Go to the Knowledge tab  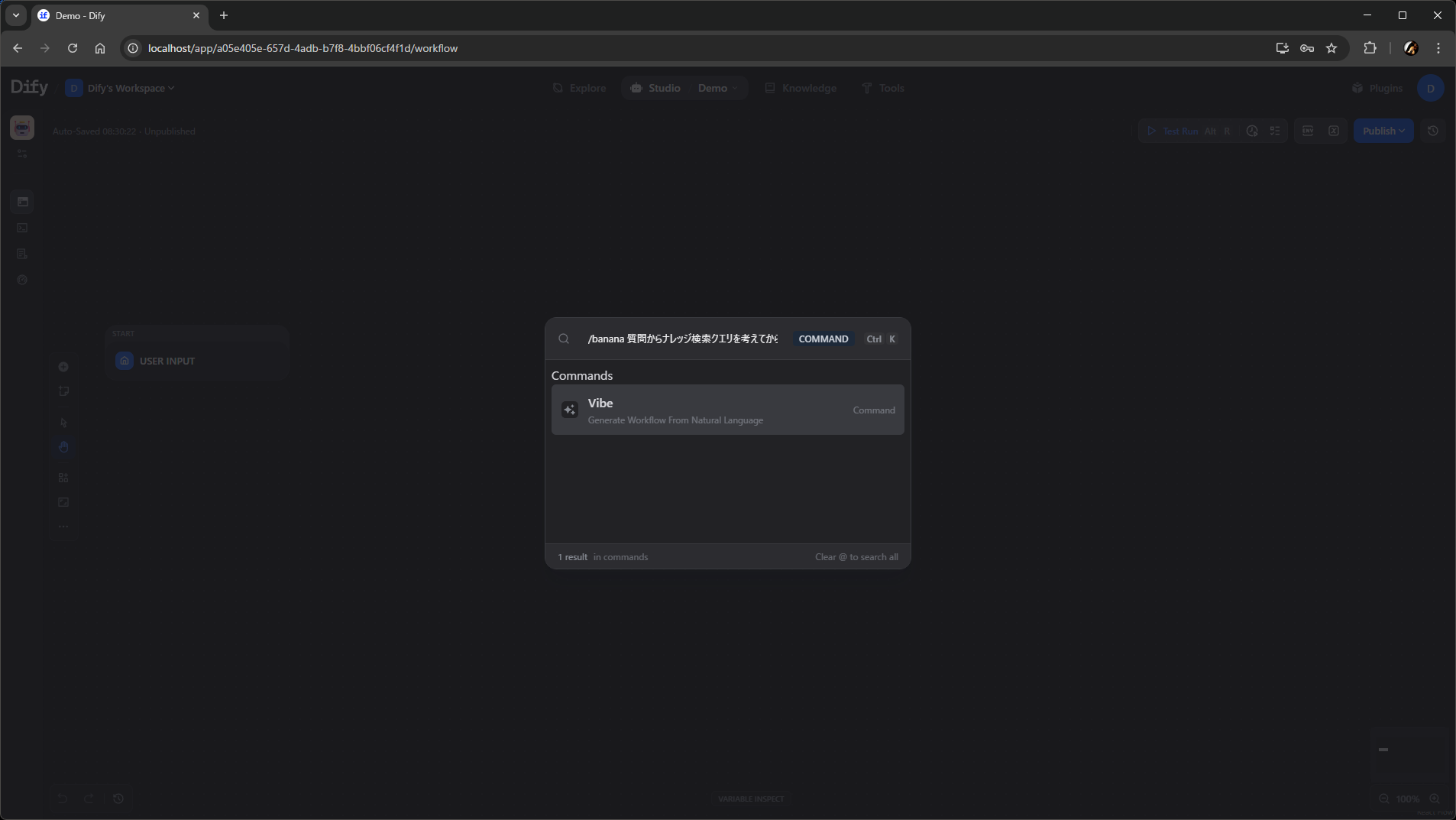801,88
